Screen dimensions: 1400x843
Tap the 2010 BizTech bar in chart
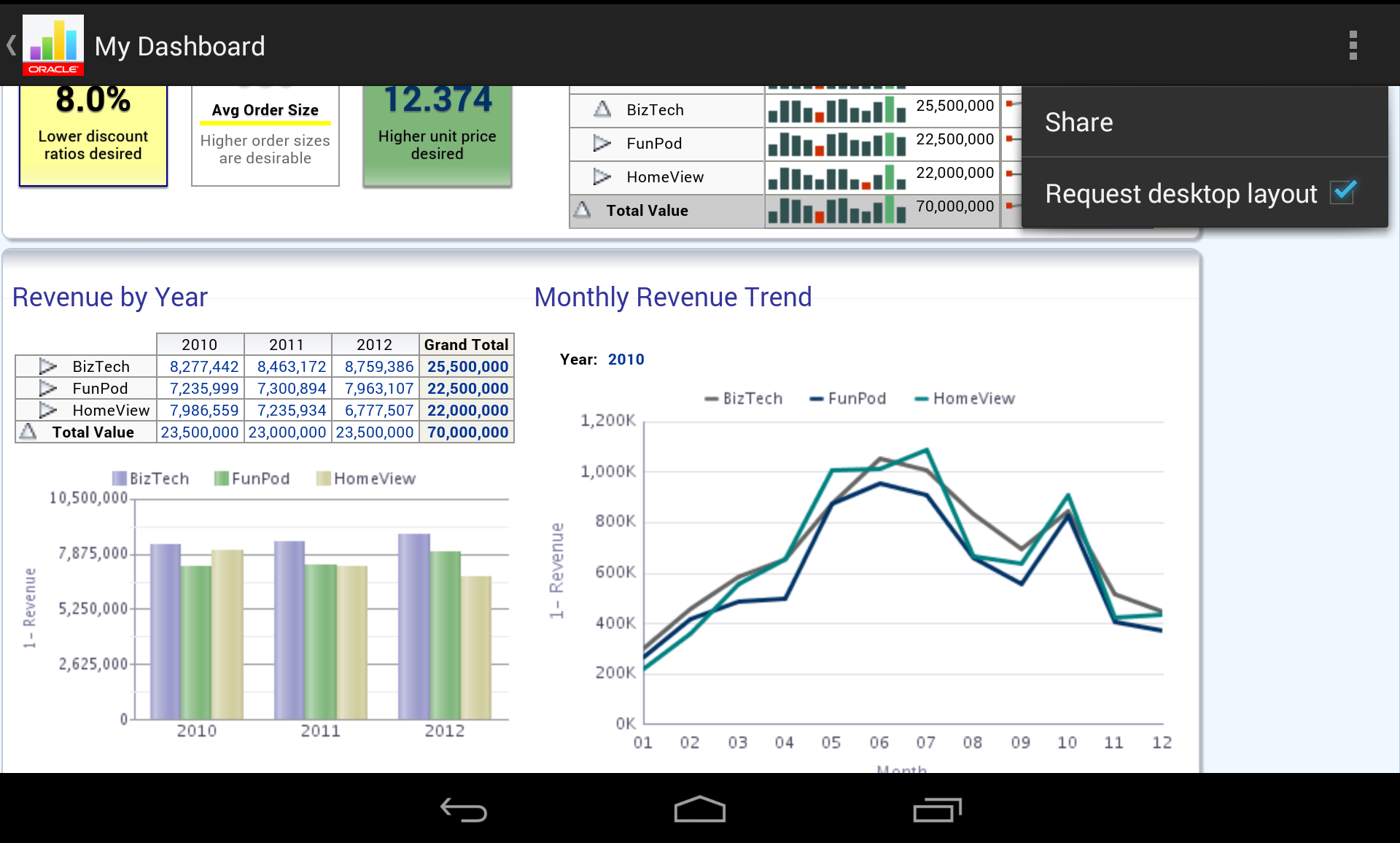pos(166,632)
